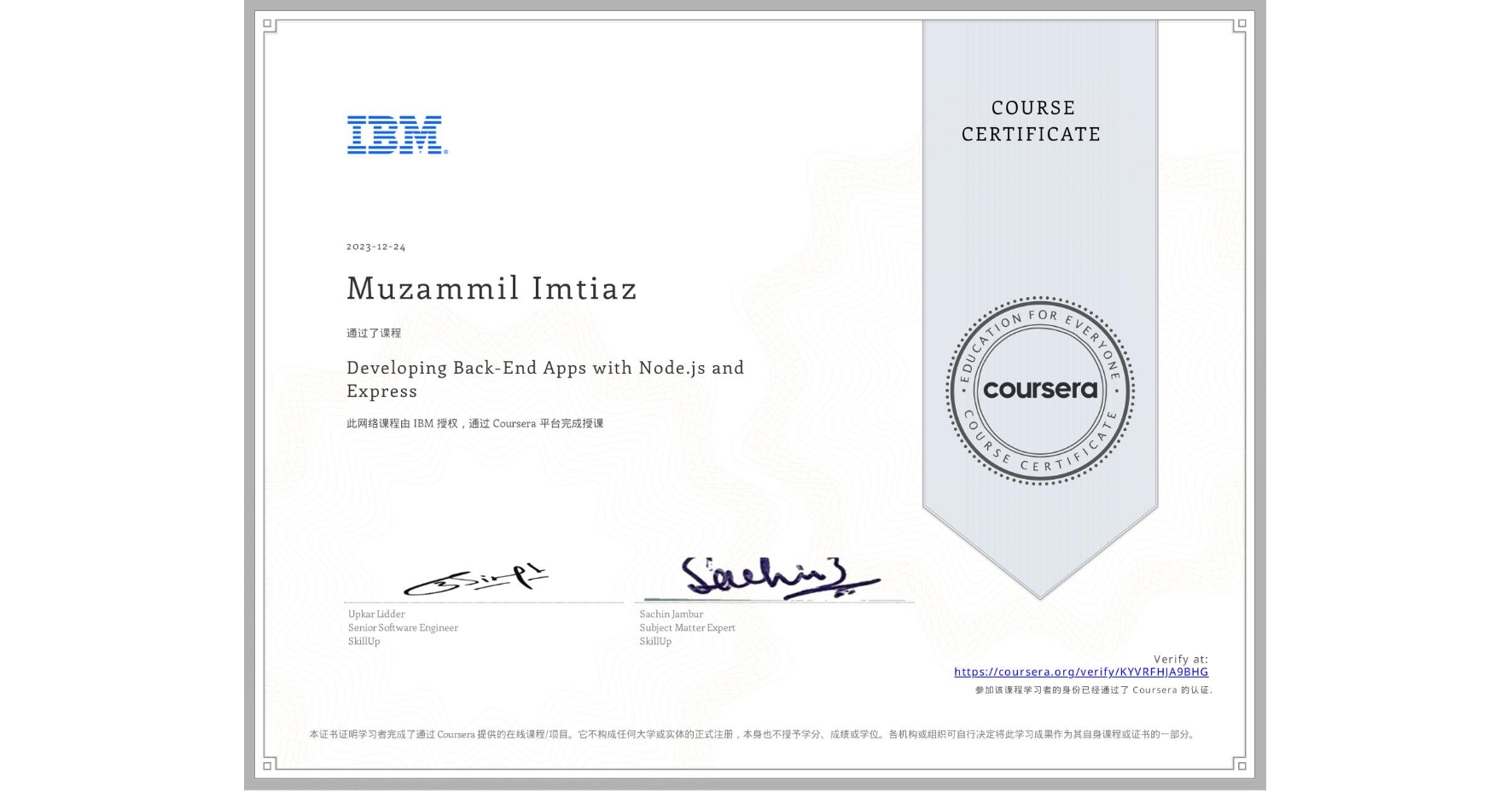1512x792 pixels.
Task: Click the Coursera course certificate seal
Action: point(1039,391)
